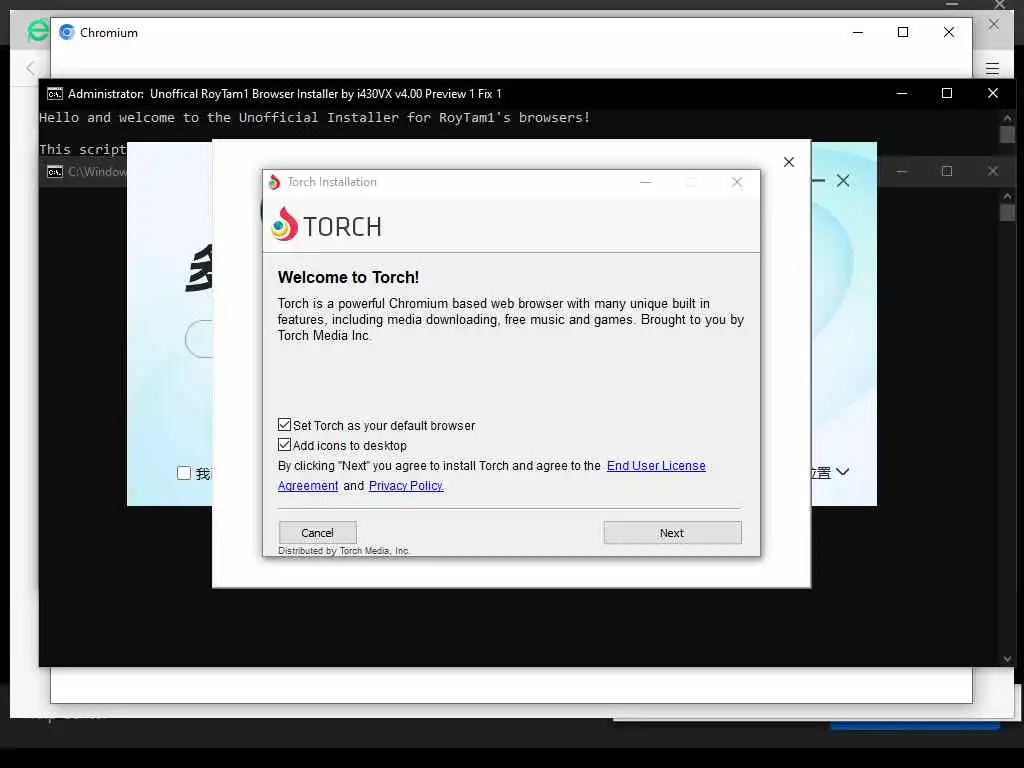This screenshot has height=768, width=1024.
Task: Close the Administrator command prompt window
Action: tap(993, 93)
